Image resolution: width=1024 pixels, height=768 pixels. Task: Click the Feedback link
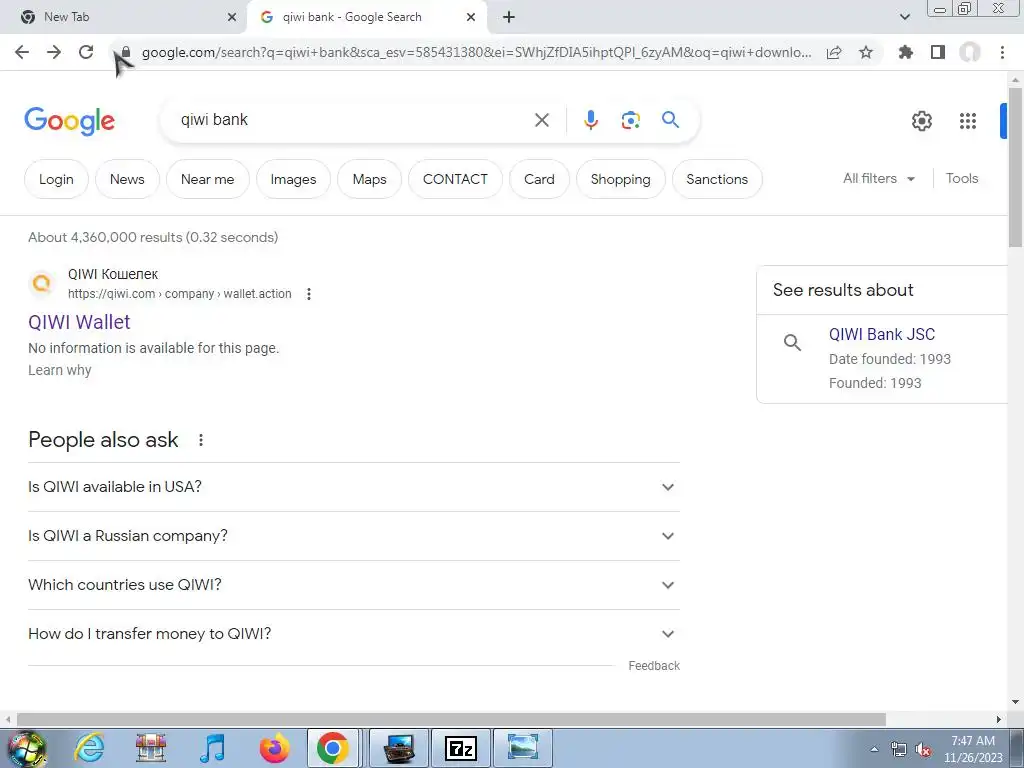[654, 665]
